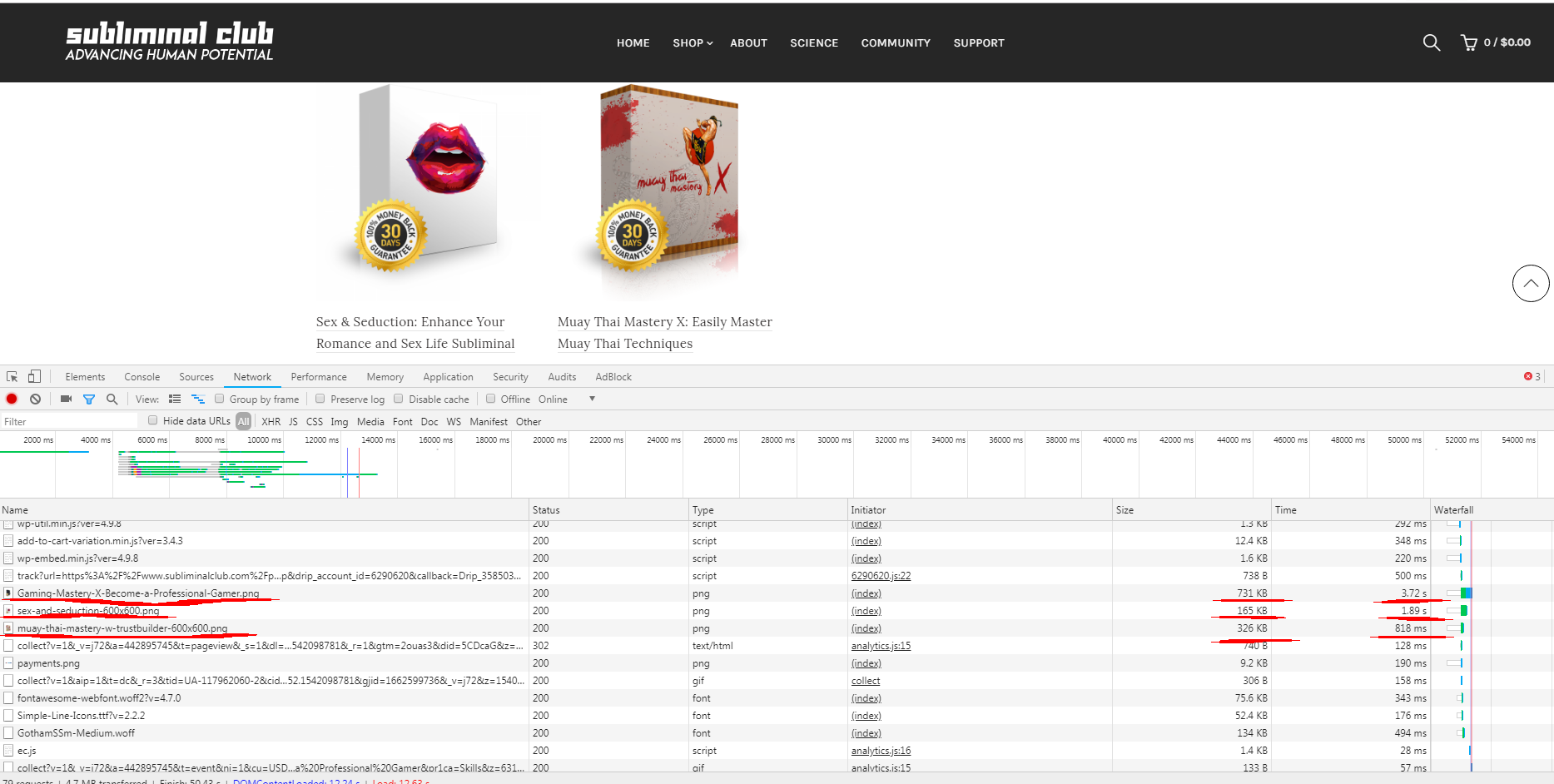Open the Security tab
The width and height of the screenshot is (1554, 784).
pyautogui.click(x=510, y=377)
